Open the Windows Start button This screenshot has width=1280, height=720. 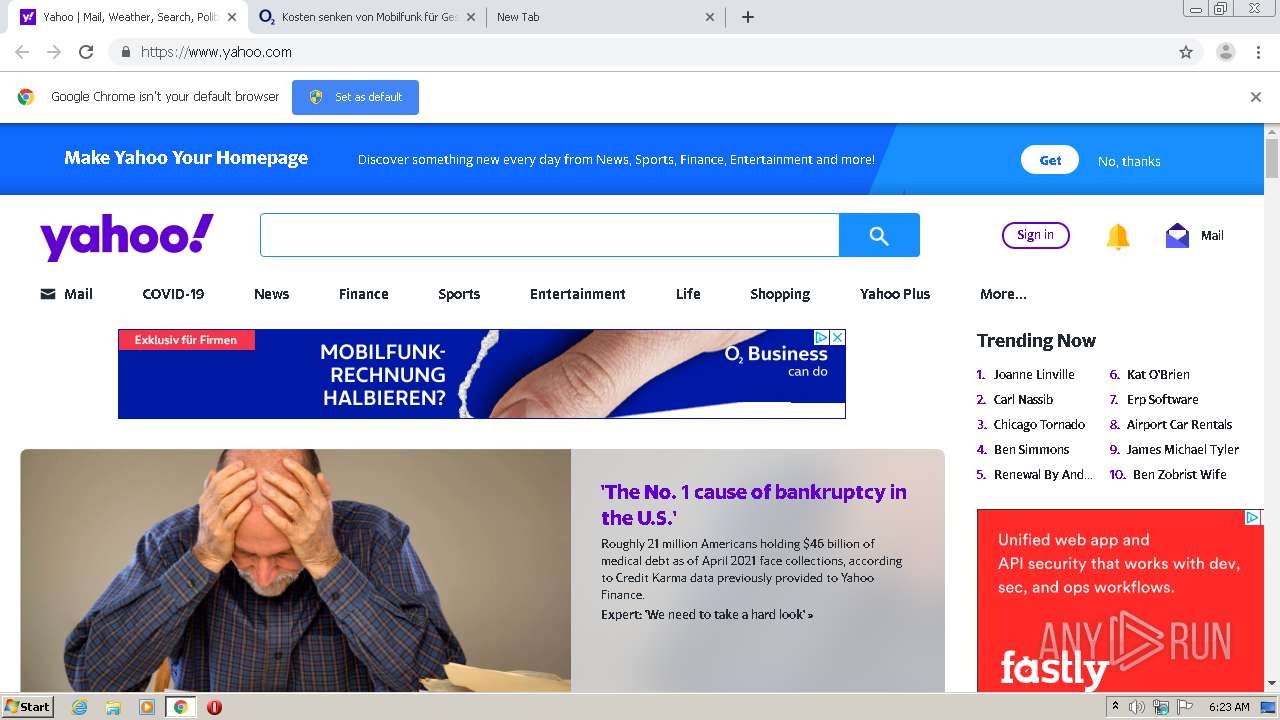(27, 706)
